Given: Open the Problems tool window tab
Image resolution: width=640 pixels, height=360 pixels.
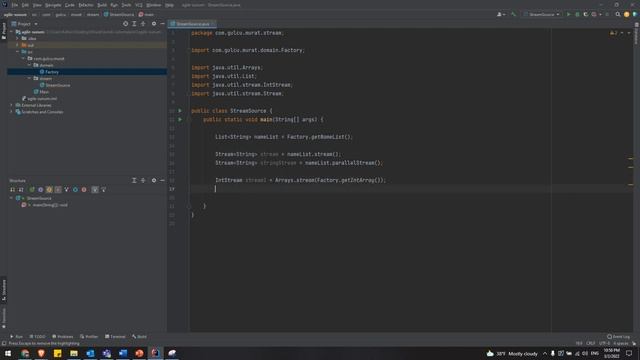Looking at the screenshot, I should tap(62, 337).
